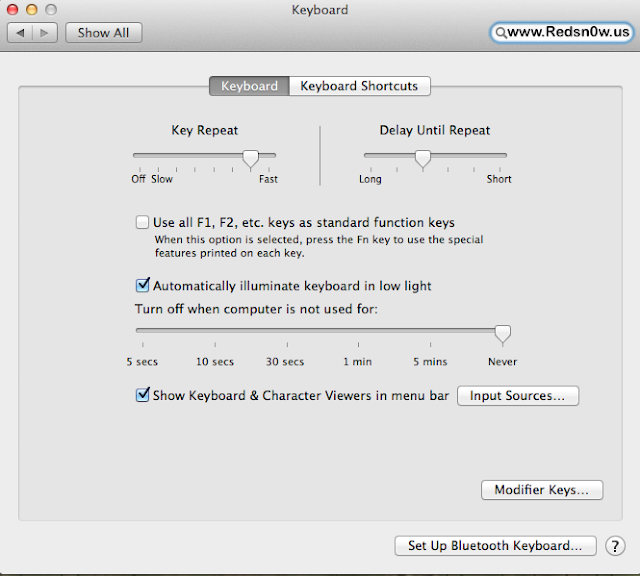Click into the search field
The image size is (640, 576).
(x=562, y=33)
